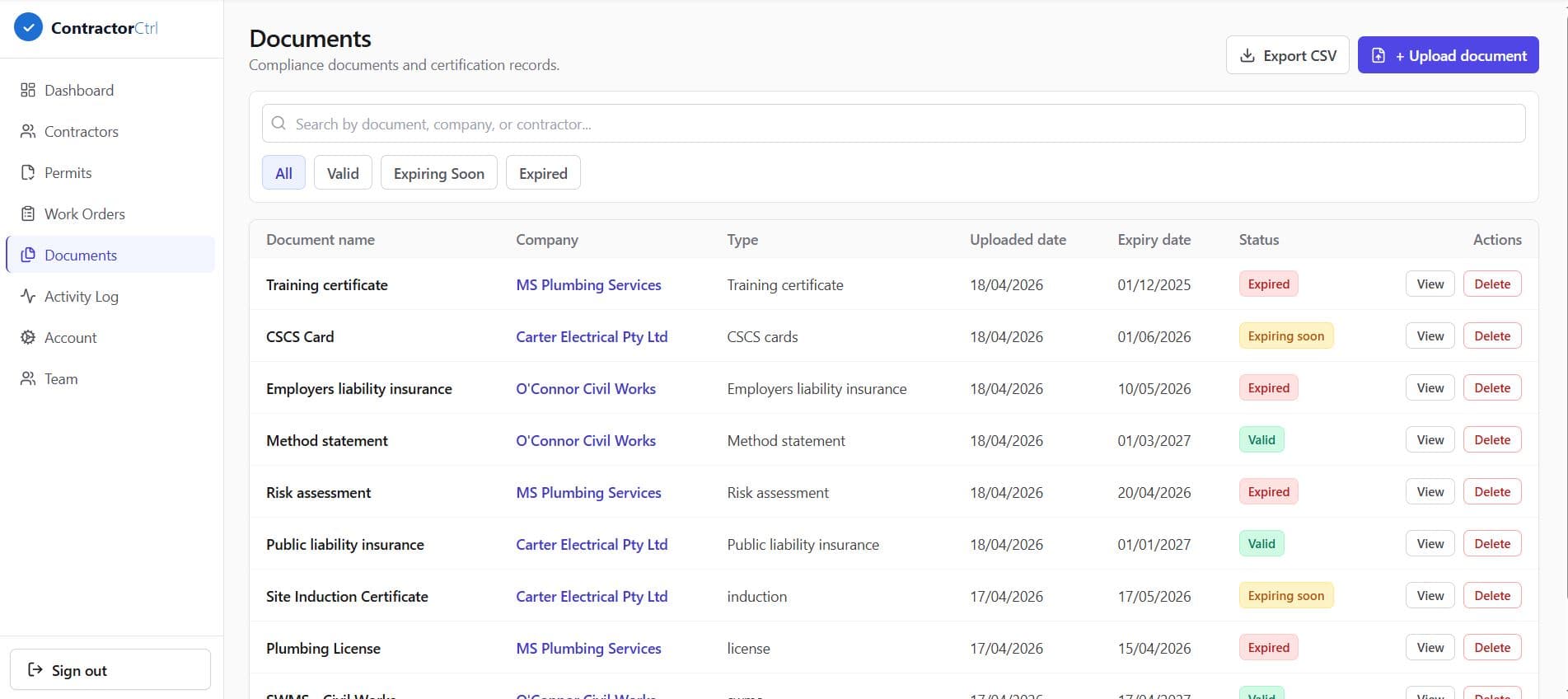The width and height of the screenshot is (1568, 699).
Task: Open Carter Electrical link in Site Induction row
Action: coord(592,596)
